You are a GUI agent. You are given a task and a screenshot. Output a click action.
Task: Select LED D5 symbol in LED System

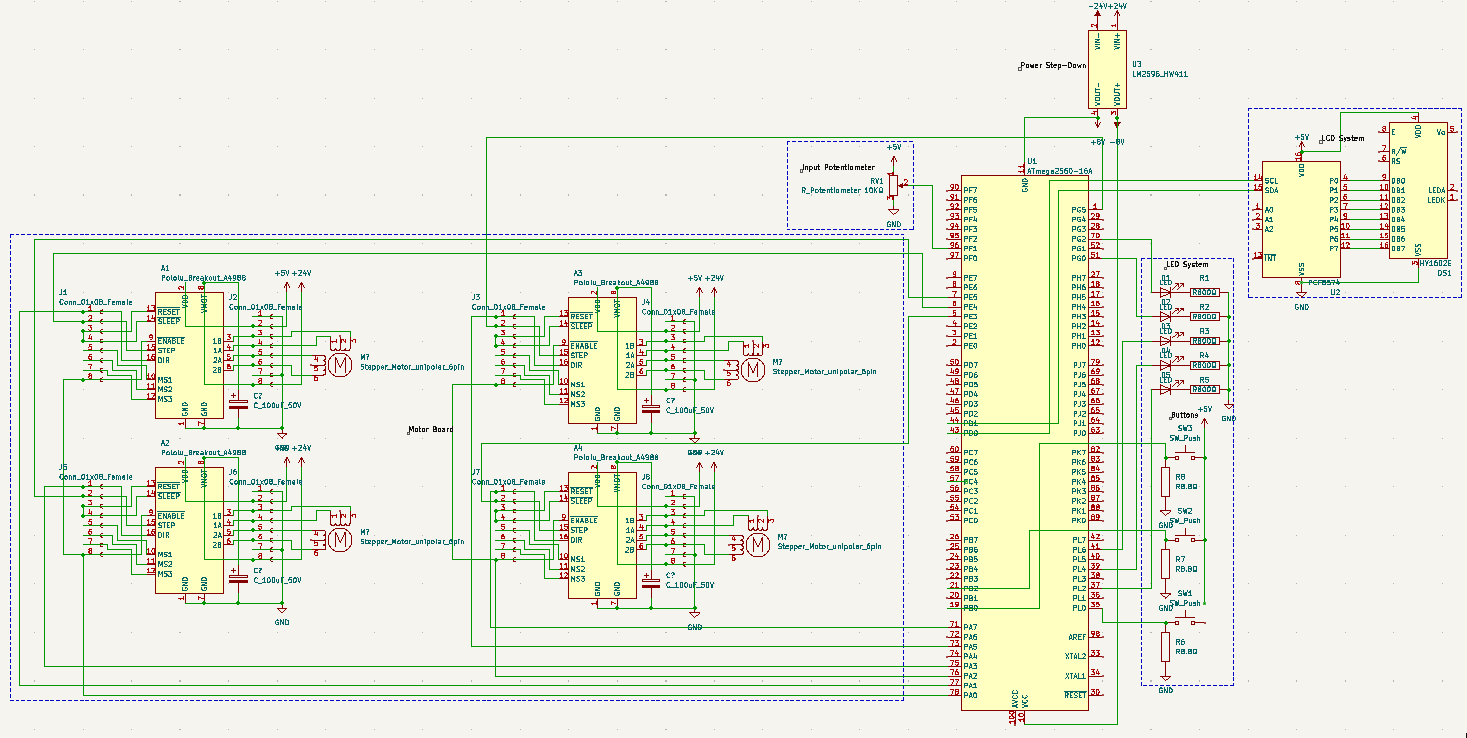pyautogui.click(x=1166, y=389)
